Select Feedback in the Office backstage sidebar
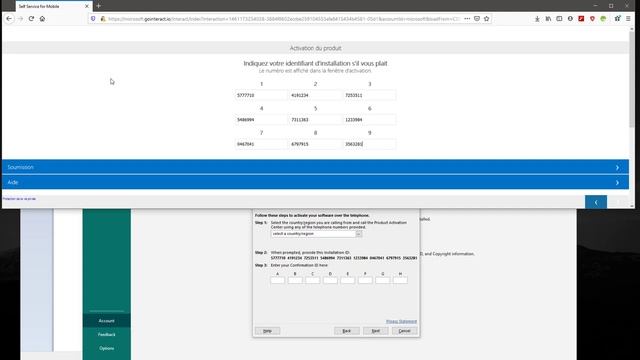The height and width of the screenshot is (360, 640). click(x=107, y=335)
